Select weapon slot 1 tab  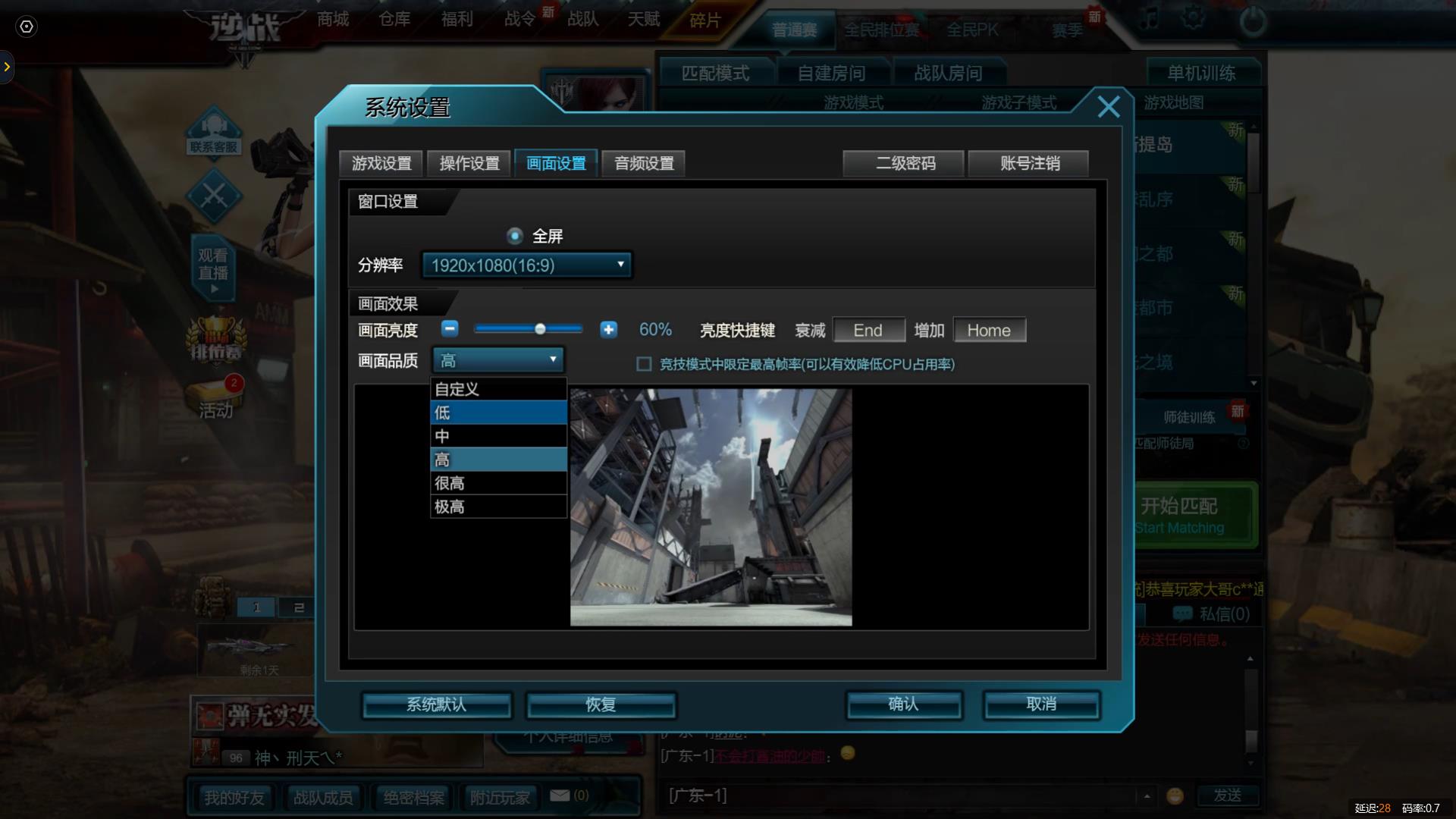tap(256, 607)
